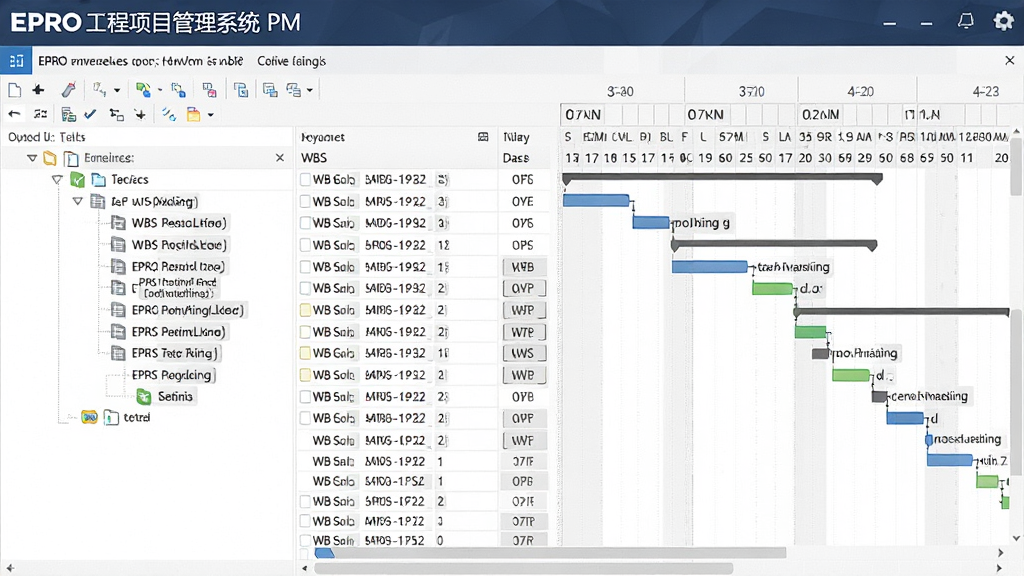Tick the checkbox in the 07TP row
The image size is (1024, 576).
[x=305, y=521]
